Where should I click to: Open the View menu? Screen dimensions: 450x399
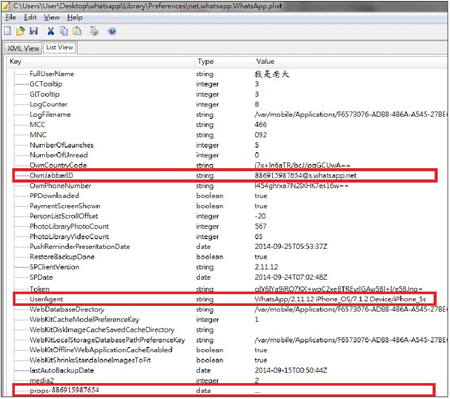click(52, 17)
